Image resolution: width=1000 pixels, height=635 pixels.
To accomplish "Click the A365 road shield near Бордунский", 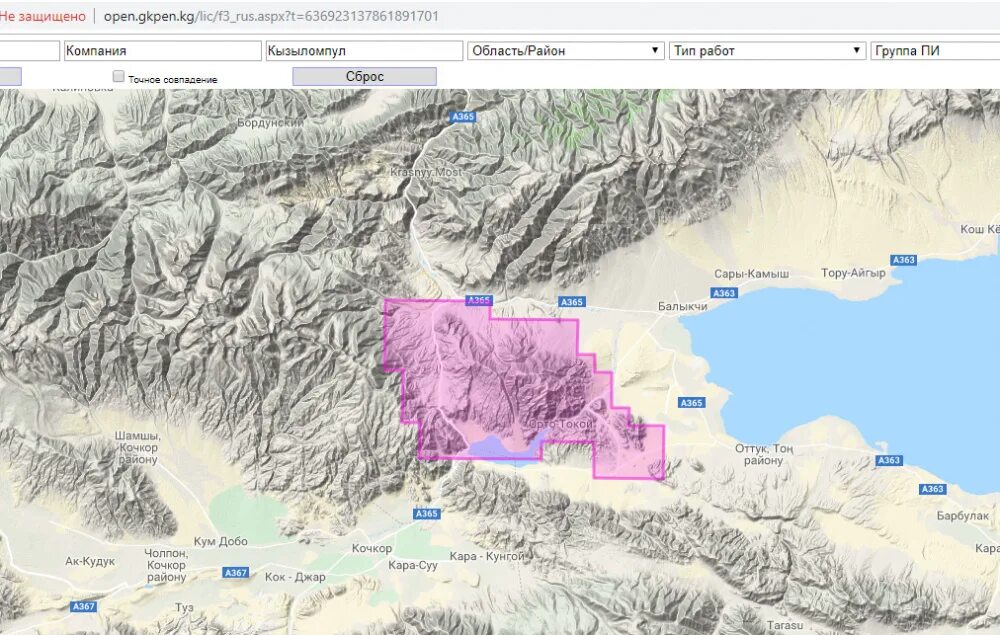I will pyautogui.click(x=463, y=117).
